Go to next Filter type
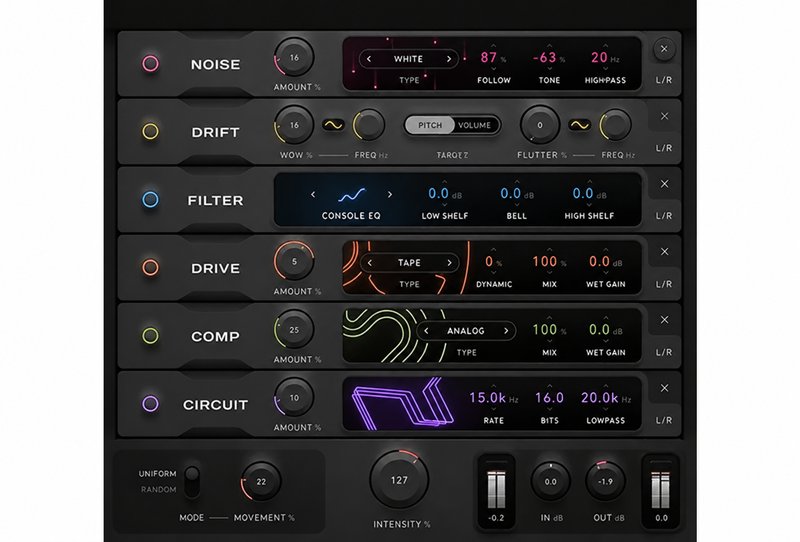 pos(390,194)
